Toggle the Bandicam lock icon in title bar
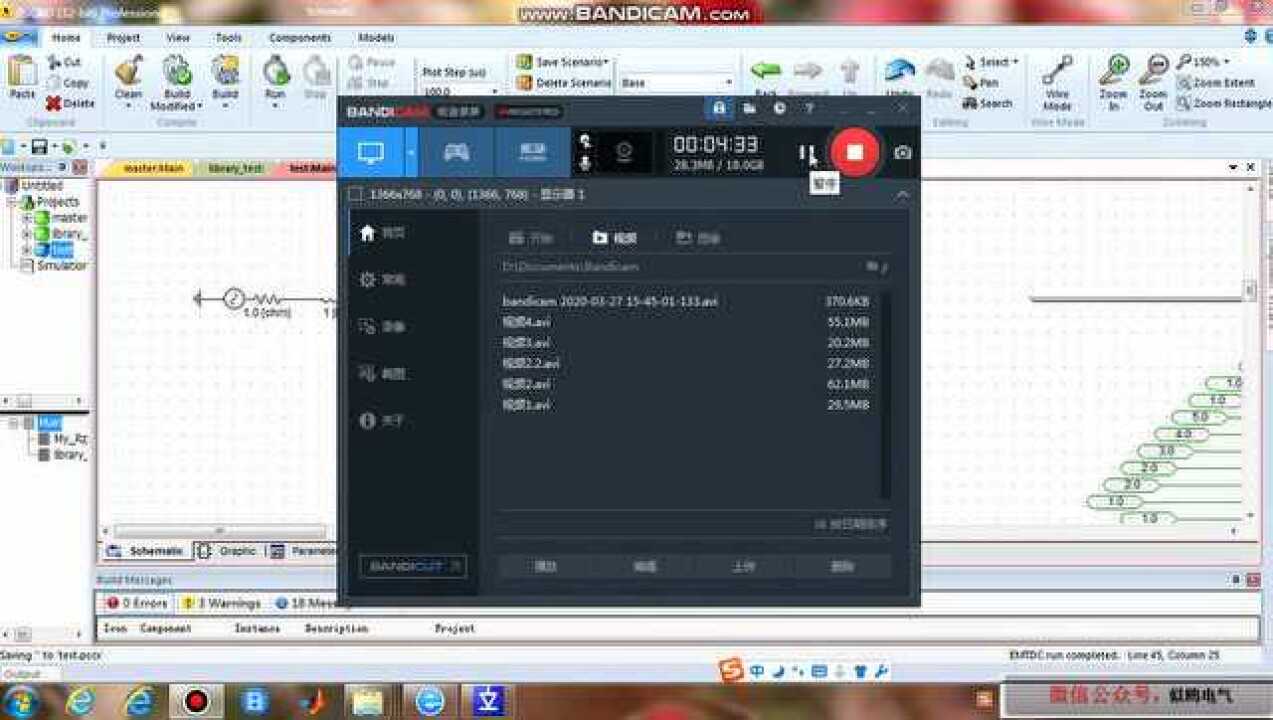The height and width of the screenshot is (720, 1273). point(719,108)
